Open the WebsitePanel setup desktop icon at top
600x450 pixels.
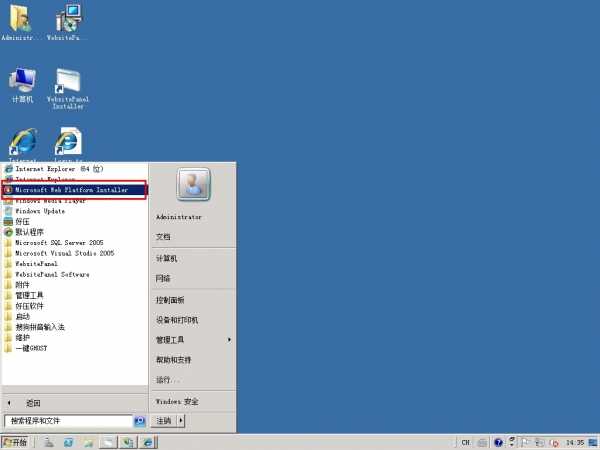pos(67,22)
